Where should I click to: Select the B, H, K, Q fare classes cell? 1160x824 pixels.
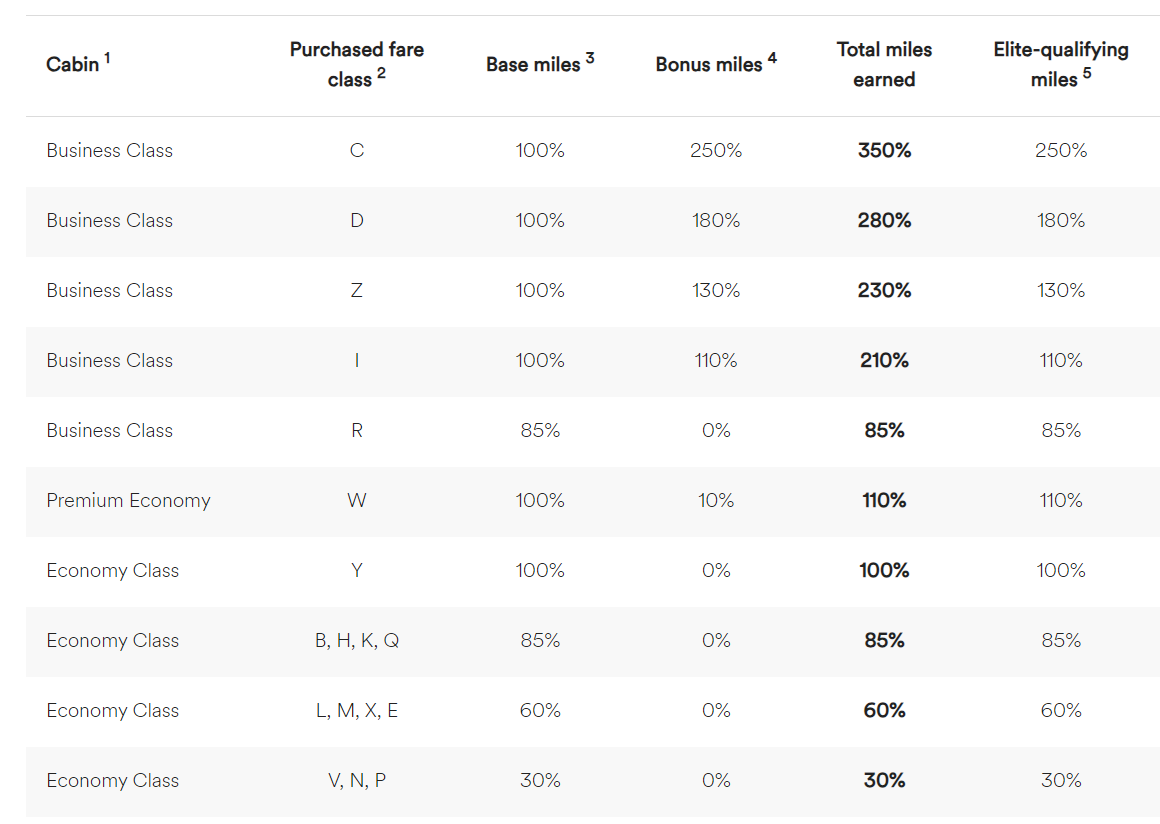point(356,641)
